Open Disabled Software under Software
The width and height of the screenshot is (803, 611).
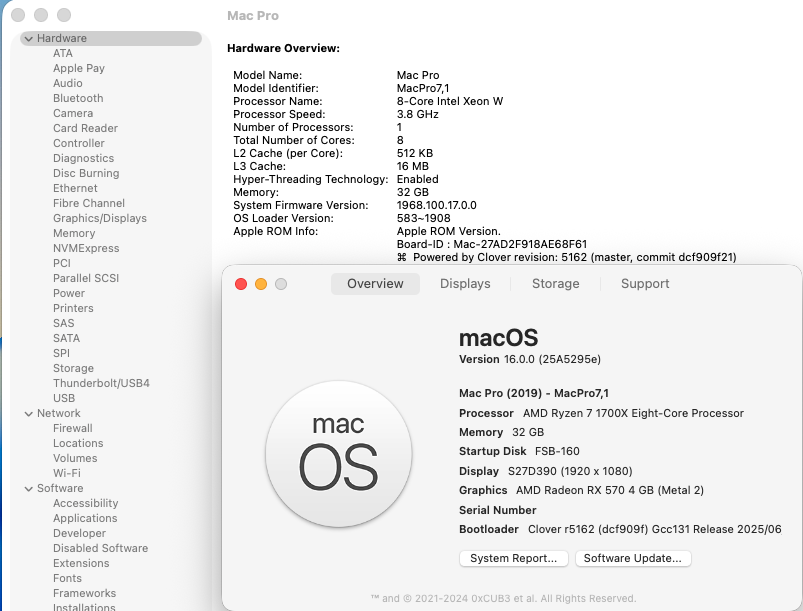[100, 548]
